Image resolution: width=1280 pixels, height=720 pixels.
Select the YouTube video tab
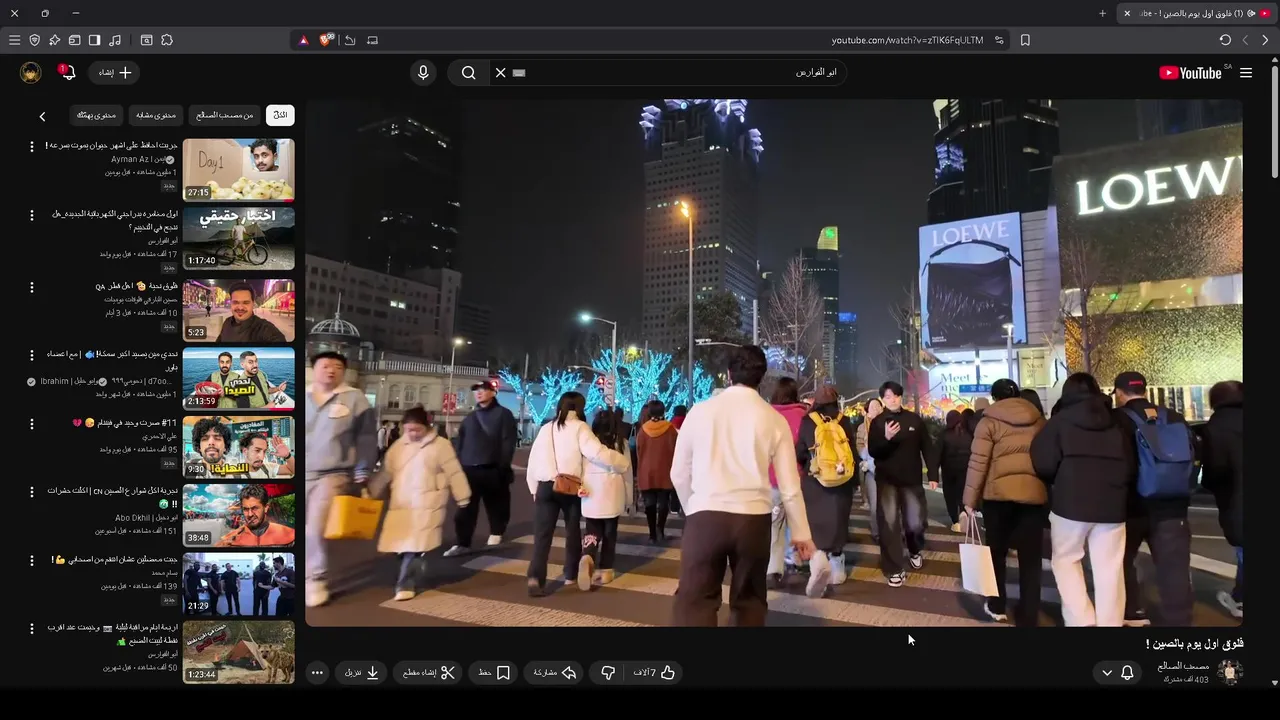click(x=1197, y=13)
